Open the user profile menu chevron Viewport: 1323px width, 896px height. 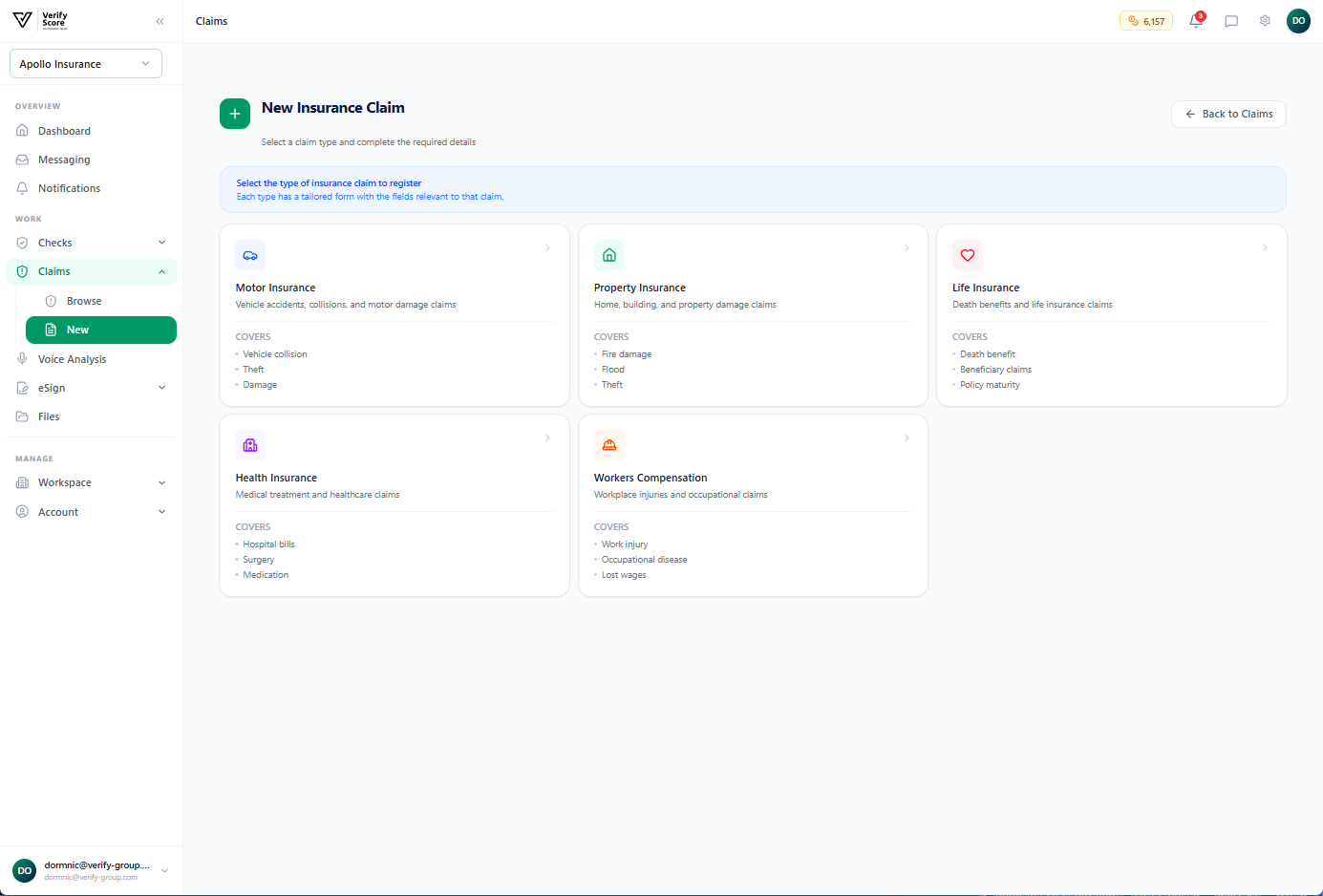[x=164, y=870]
